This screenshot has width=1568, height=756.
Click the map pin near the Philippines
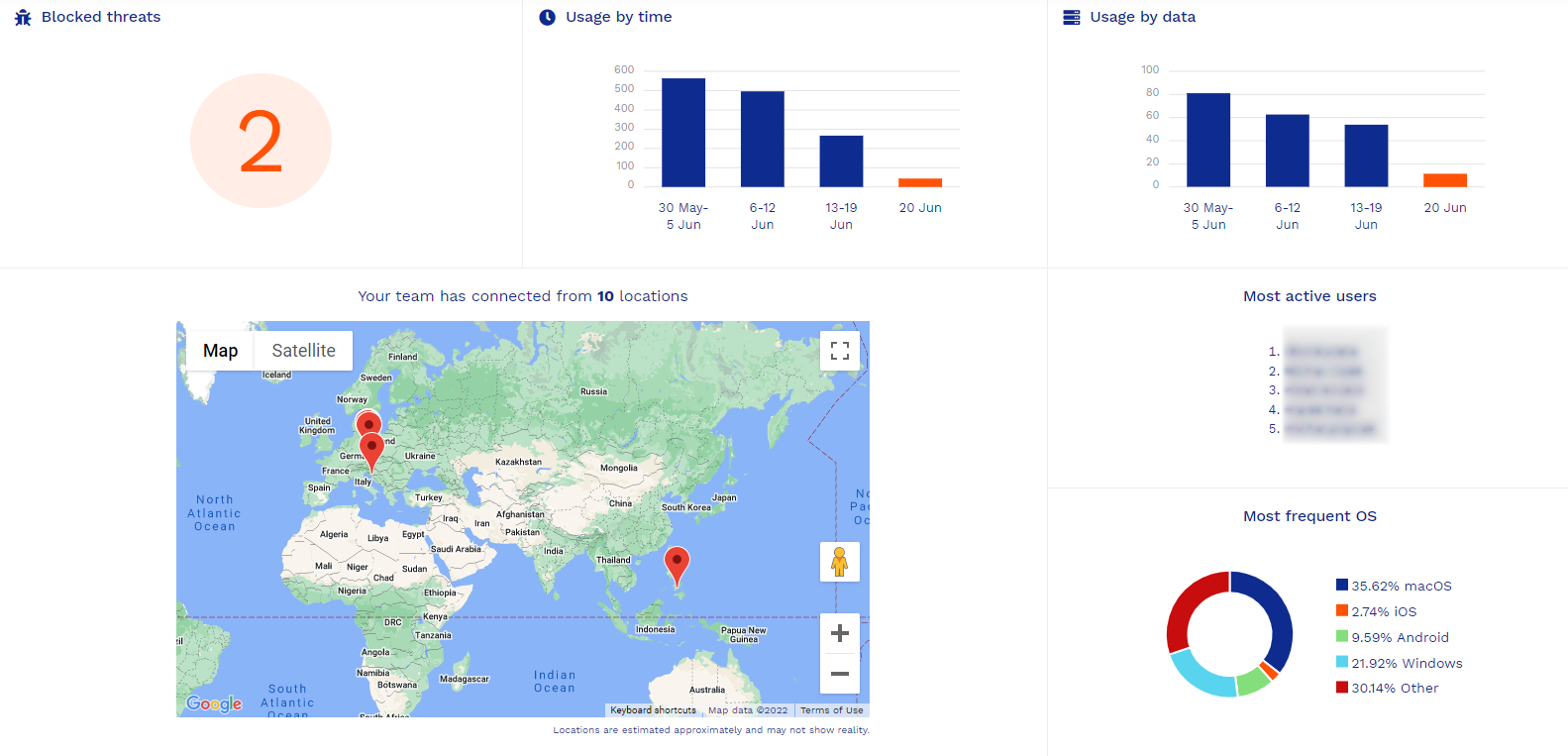click(677, 565)
